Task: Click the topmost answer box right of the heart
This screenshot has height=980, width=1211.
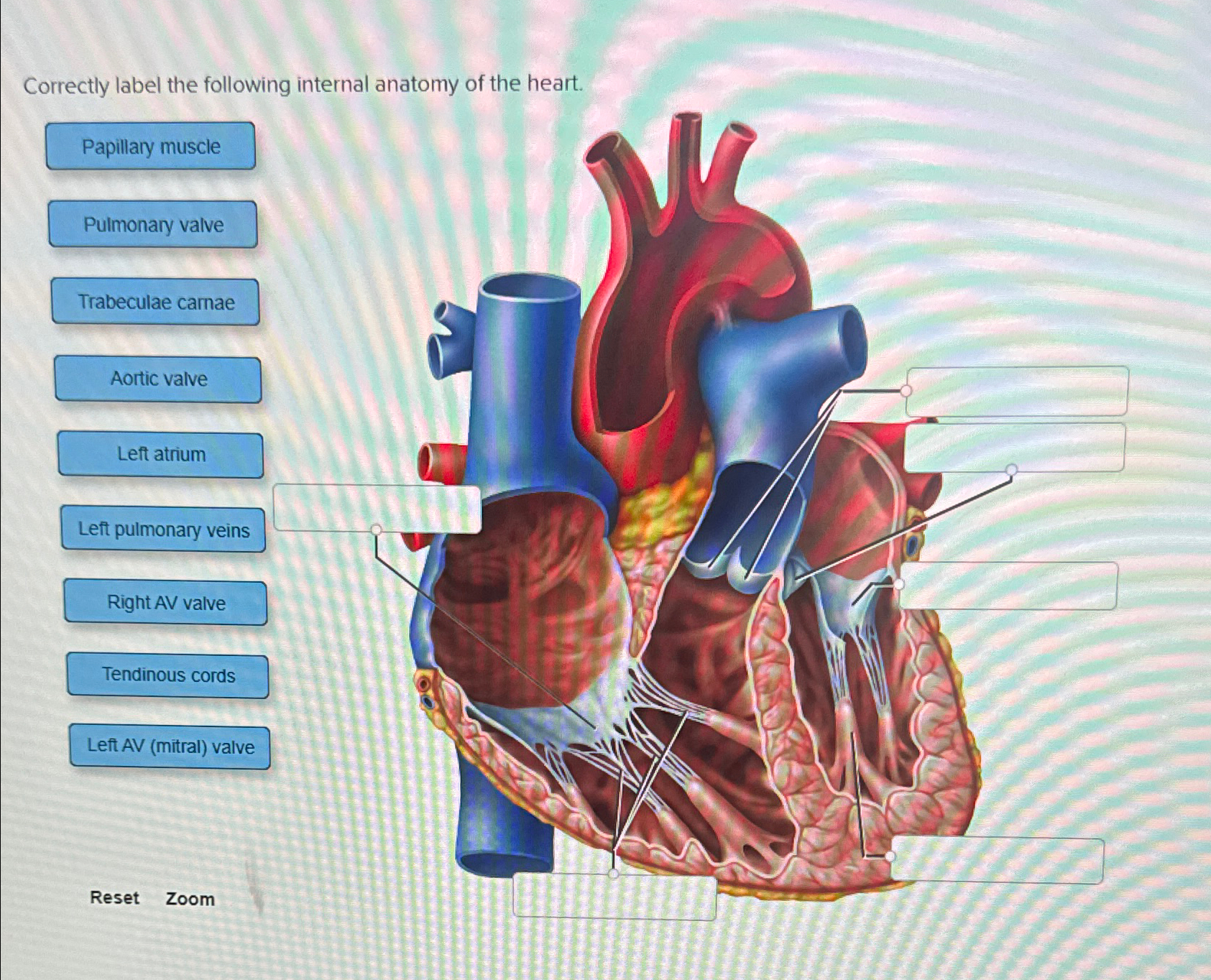Action: 1017,391
